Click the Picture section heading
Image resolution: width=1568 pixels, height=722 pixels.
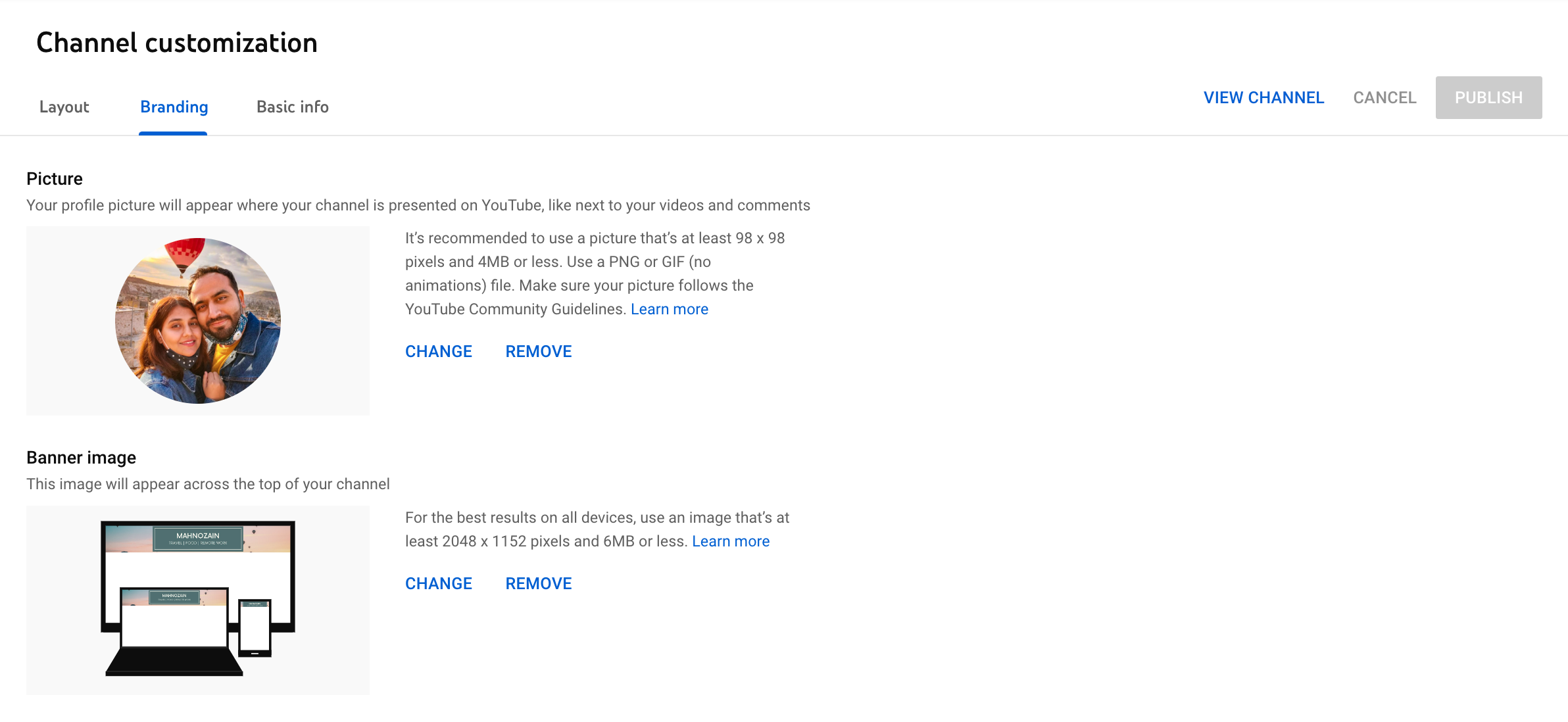(54, 178)
